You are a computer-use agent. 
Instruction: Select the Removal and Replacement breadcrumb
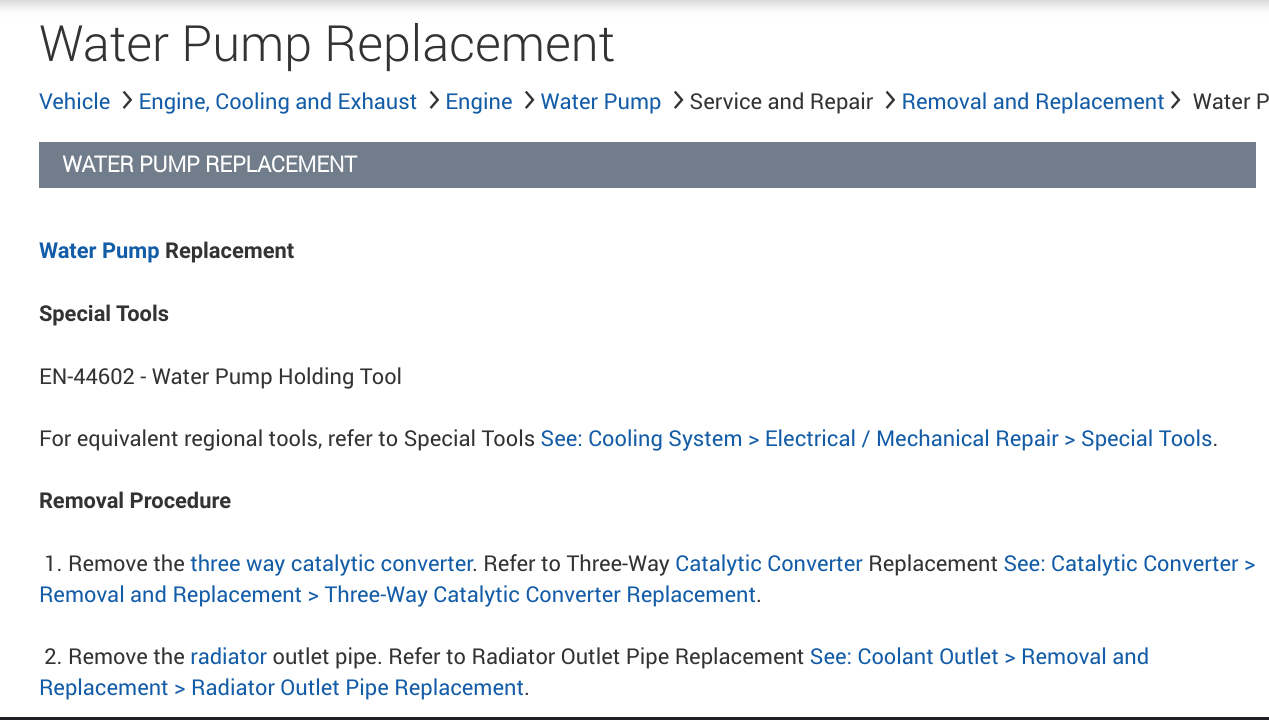[x=1033, y=102]
